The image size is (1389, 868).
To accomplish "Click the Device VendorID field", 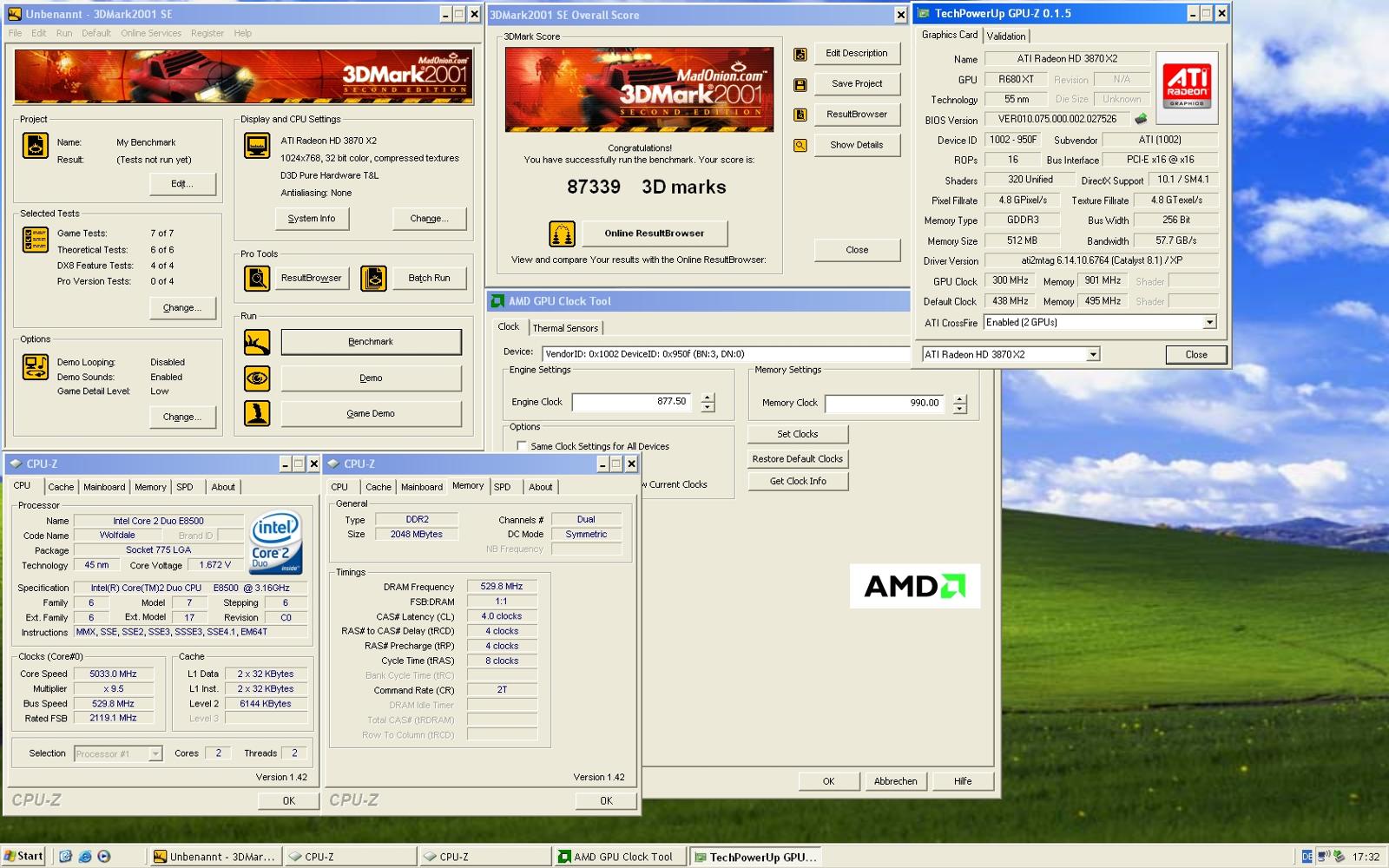I will coord(725,354).
